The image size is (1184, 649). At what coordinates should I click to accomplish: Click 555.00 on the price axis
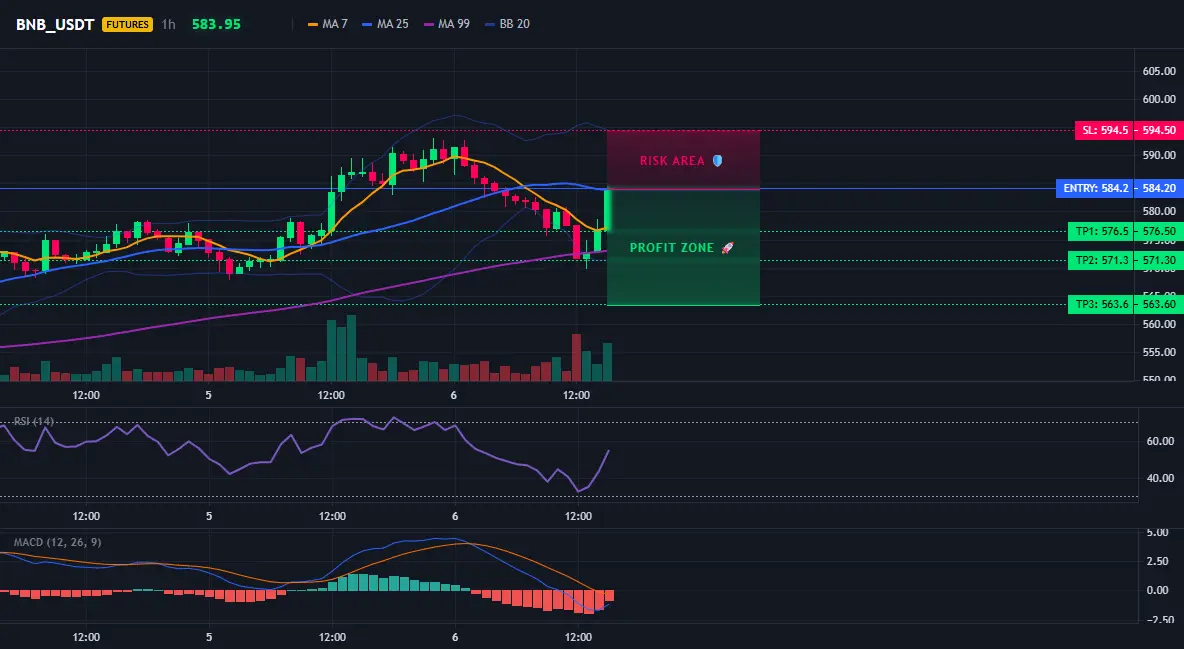(1159, 352)
